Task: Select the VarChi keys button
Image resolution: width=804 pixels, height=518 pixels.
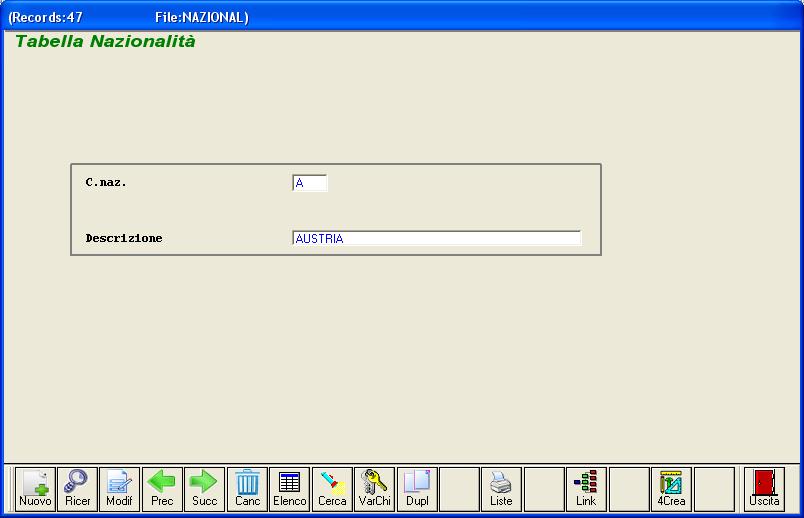Action: pos(375,489)
